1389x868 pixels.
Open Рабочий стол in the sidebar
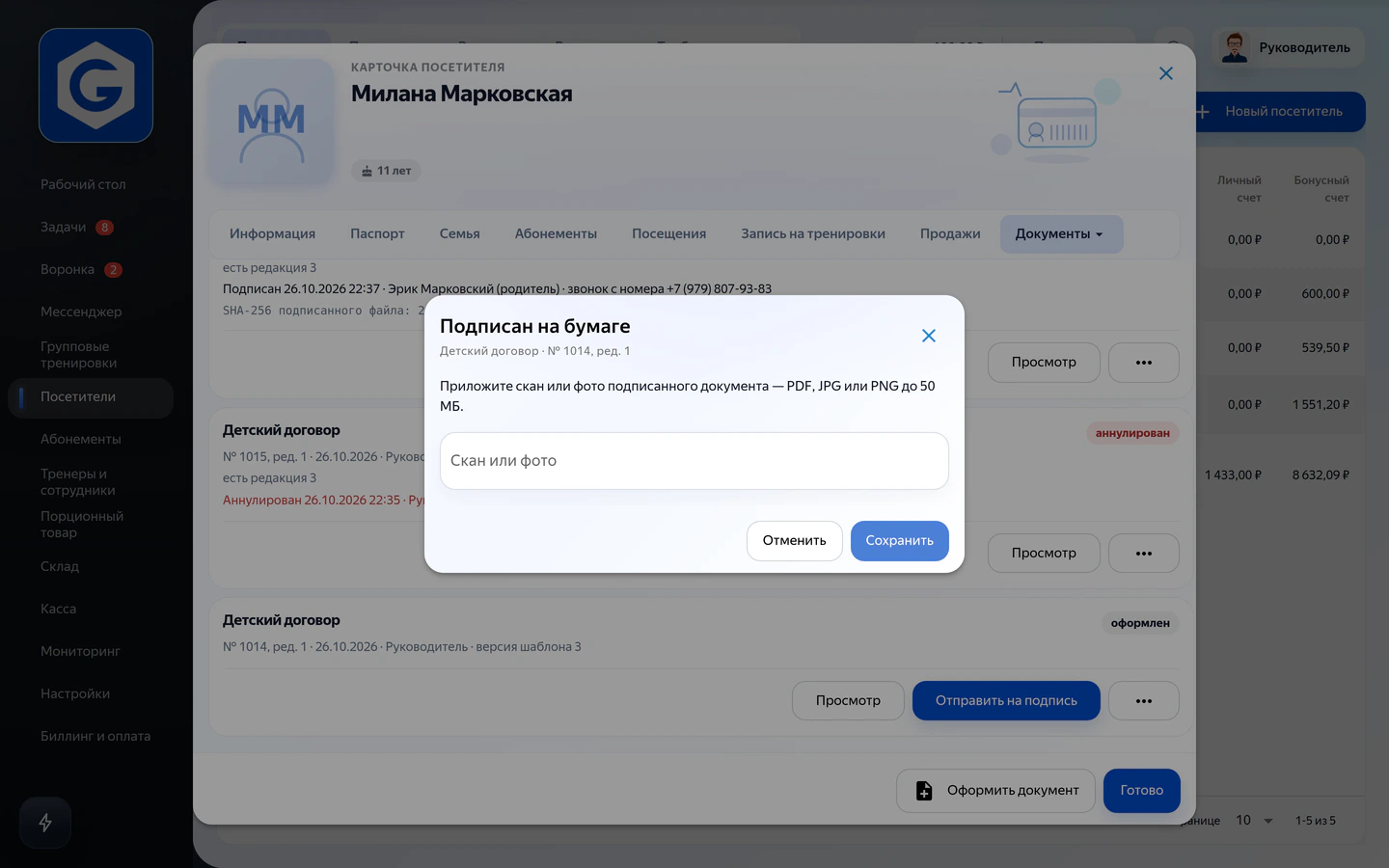click(83, 185)
